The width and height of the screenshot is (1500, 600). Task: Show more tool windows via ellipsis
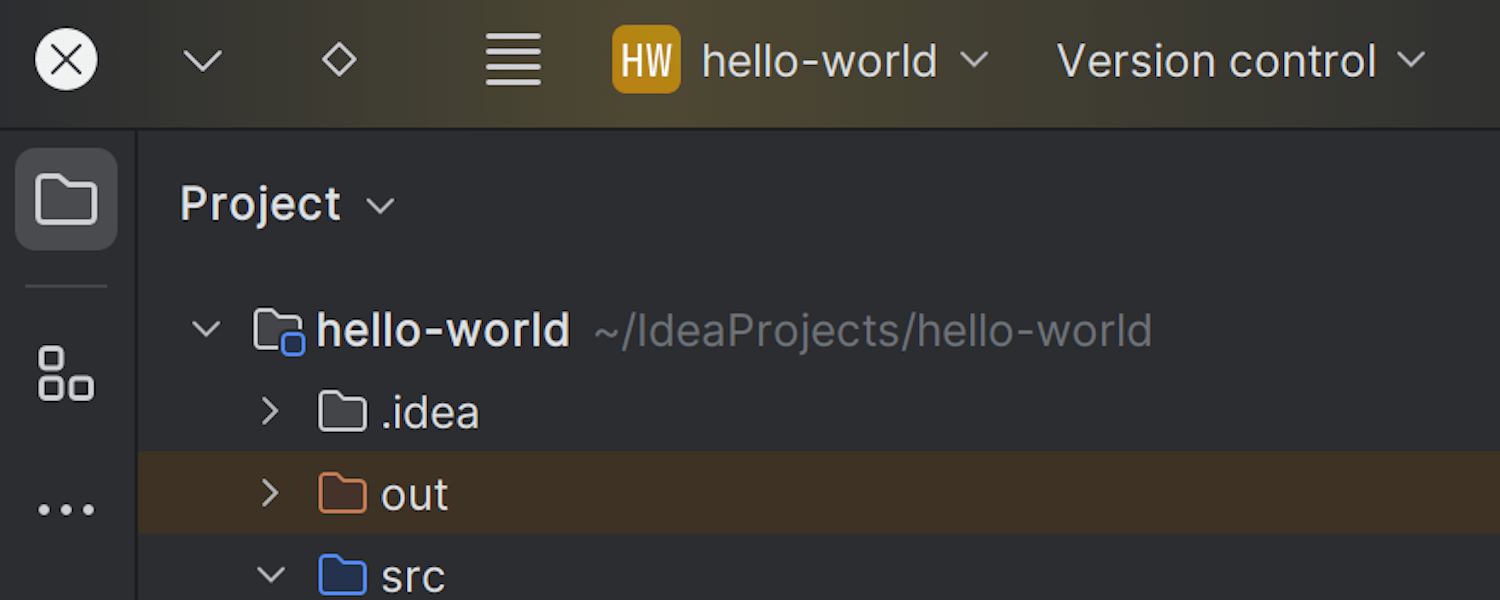tap(66, 510)
